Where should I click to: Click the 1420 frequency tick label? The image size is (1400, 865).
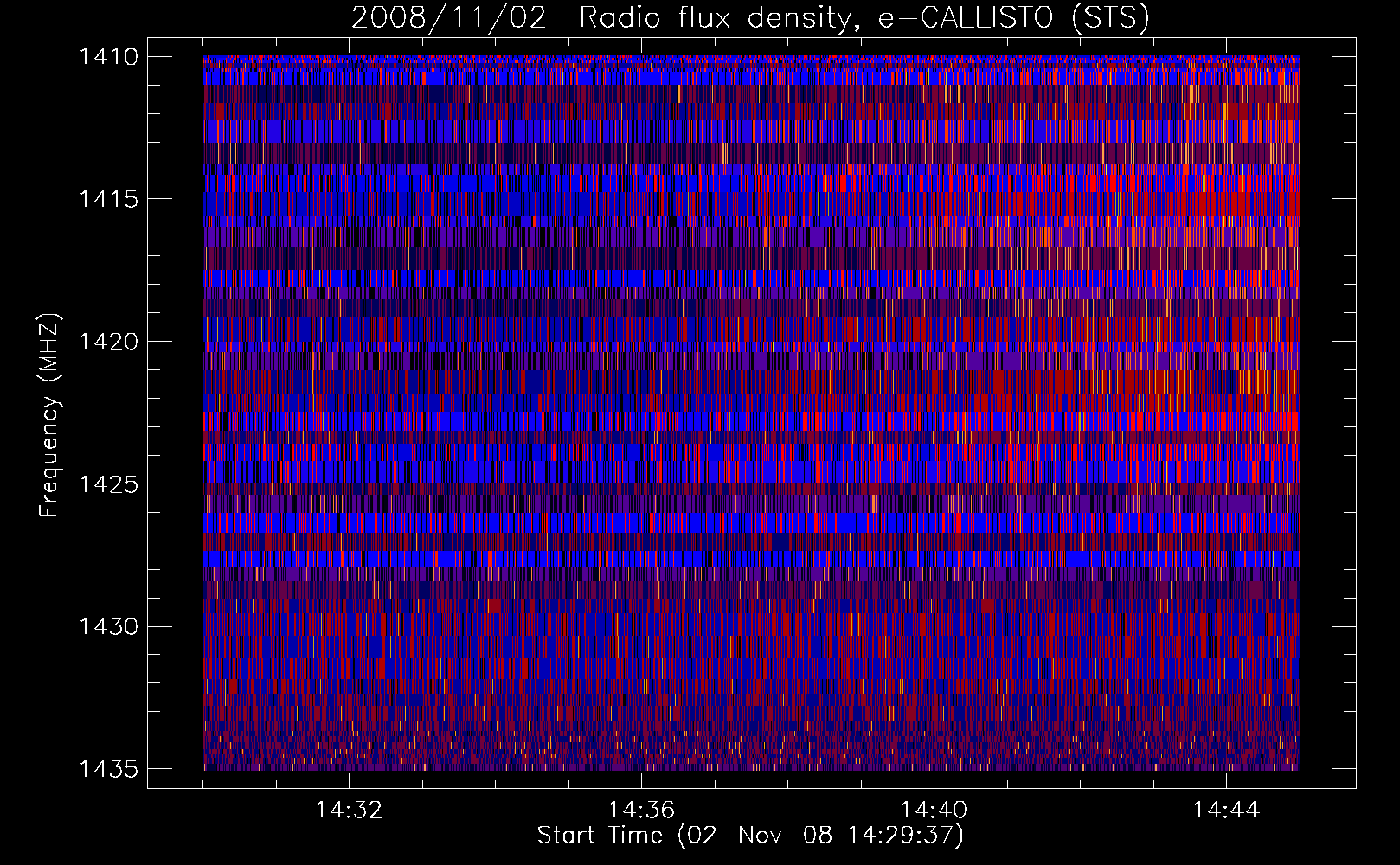108,342
